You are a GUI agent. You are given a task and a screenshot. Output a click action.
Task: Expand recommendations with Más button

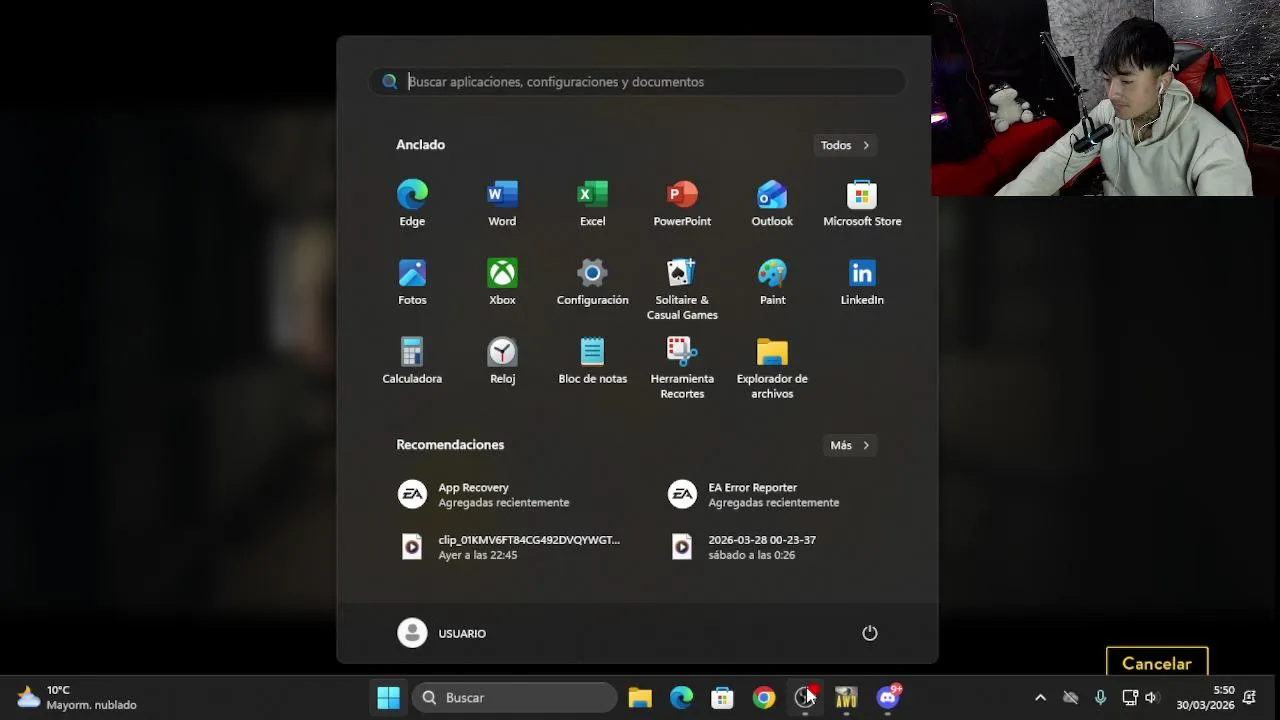(850, 445)
